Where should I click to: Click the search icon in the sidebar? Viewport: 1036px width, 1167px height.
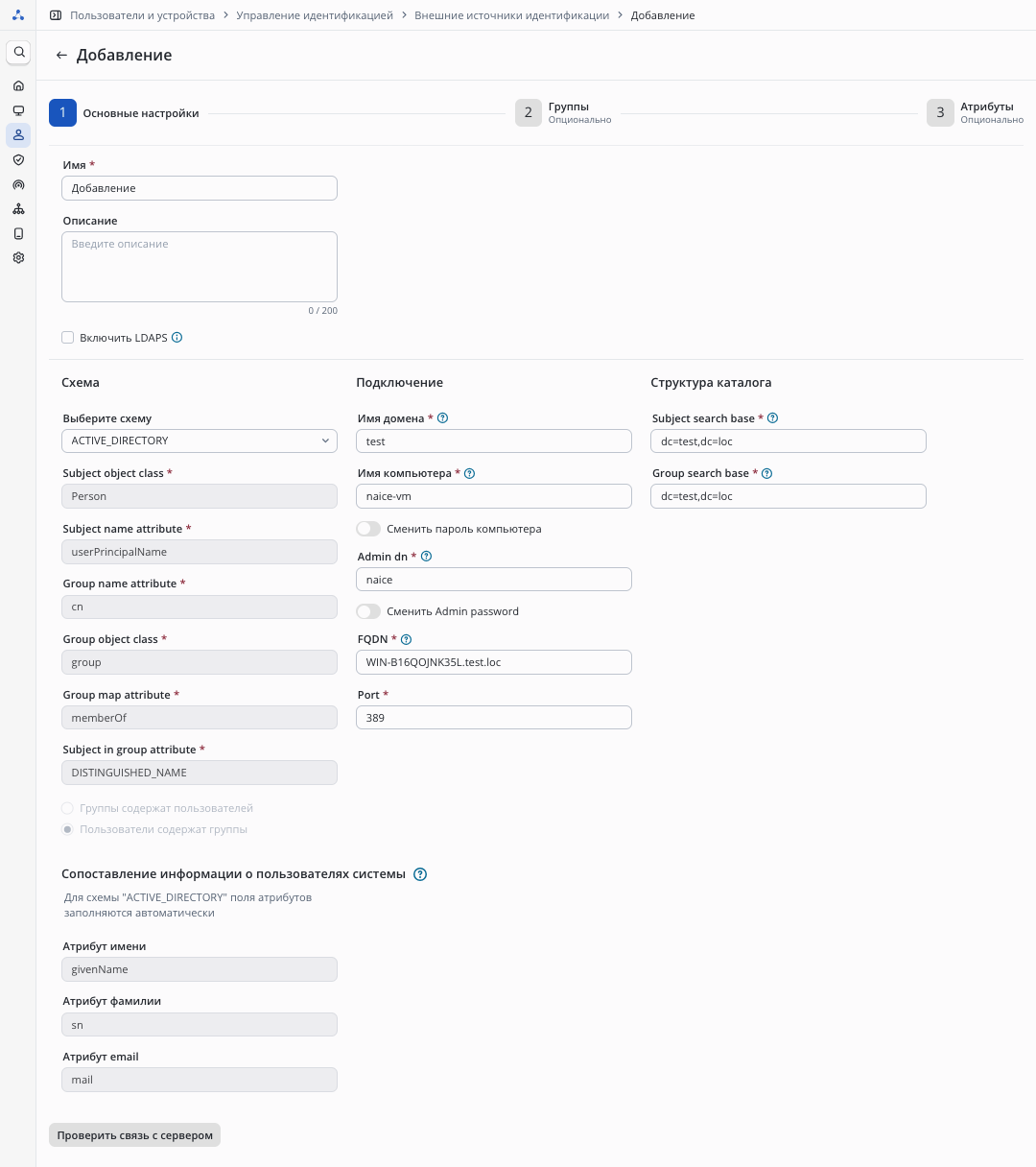pyautogui.click(x=18, y=52)
